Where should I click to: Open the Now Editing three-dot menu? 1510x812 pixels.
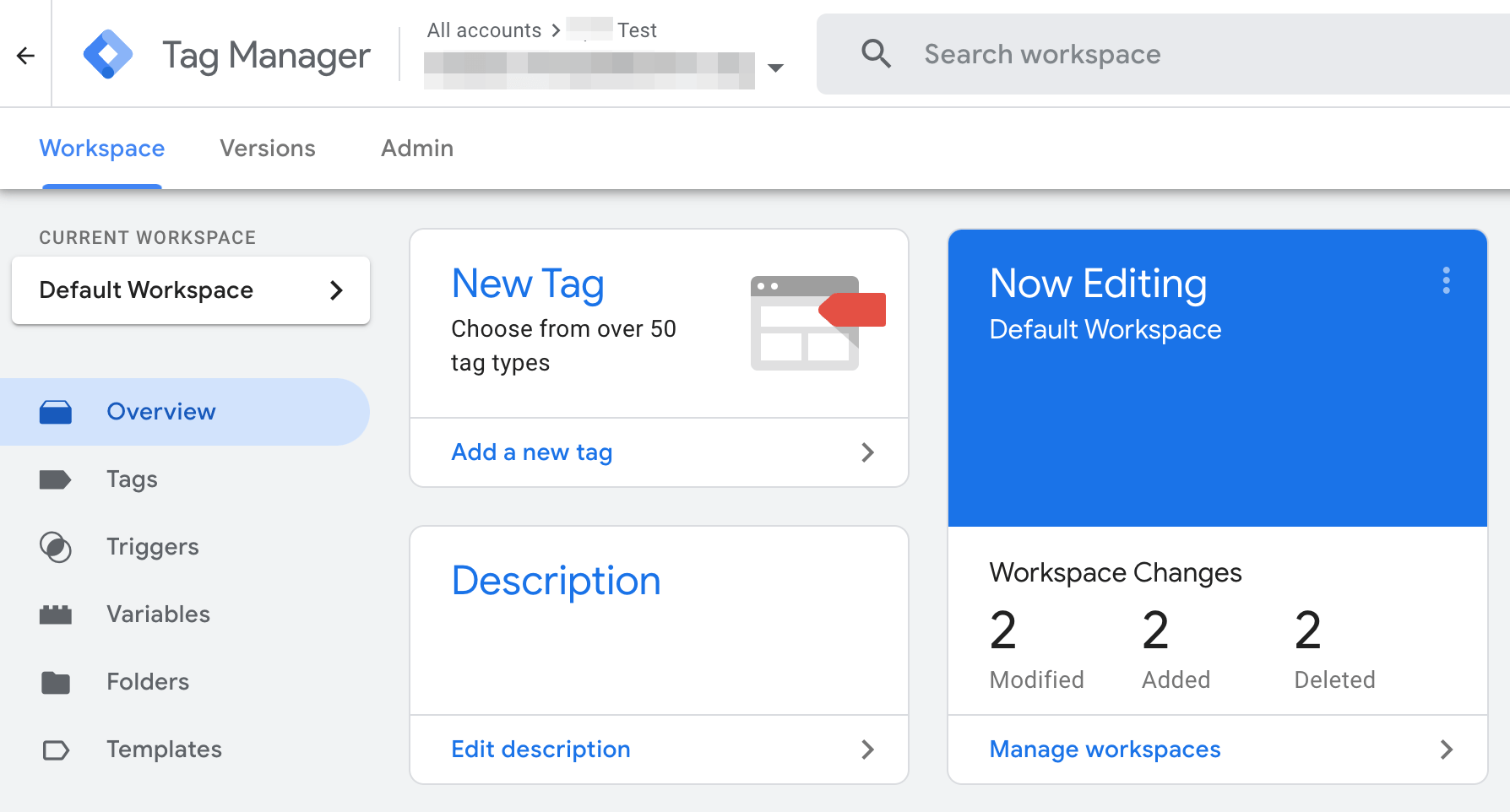point(1447,280)
